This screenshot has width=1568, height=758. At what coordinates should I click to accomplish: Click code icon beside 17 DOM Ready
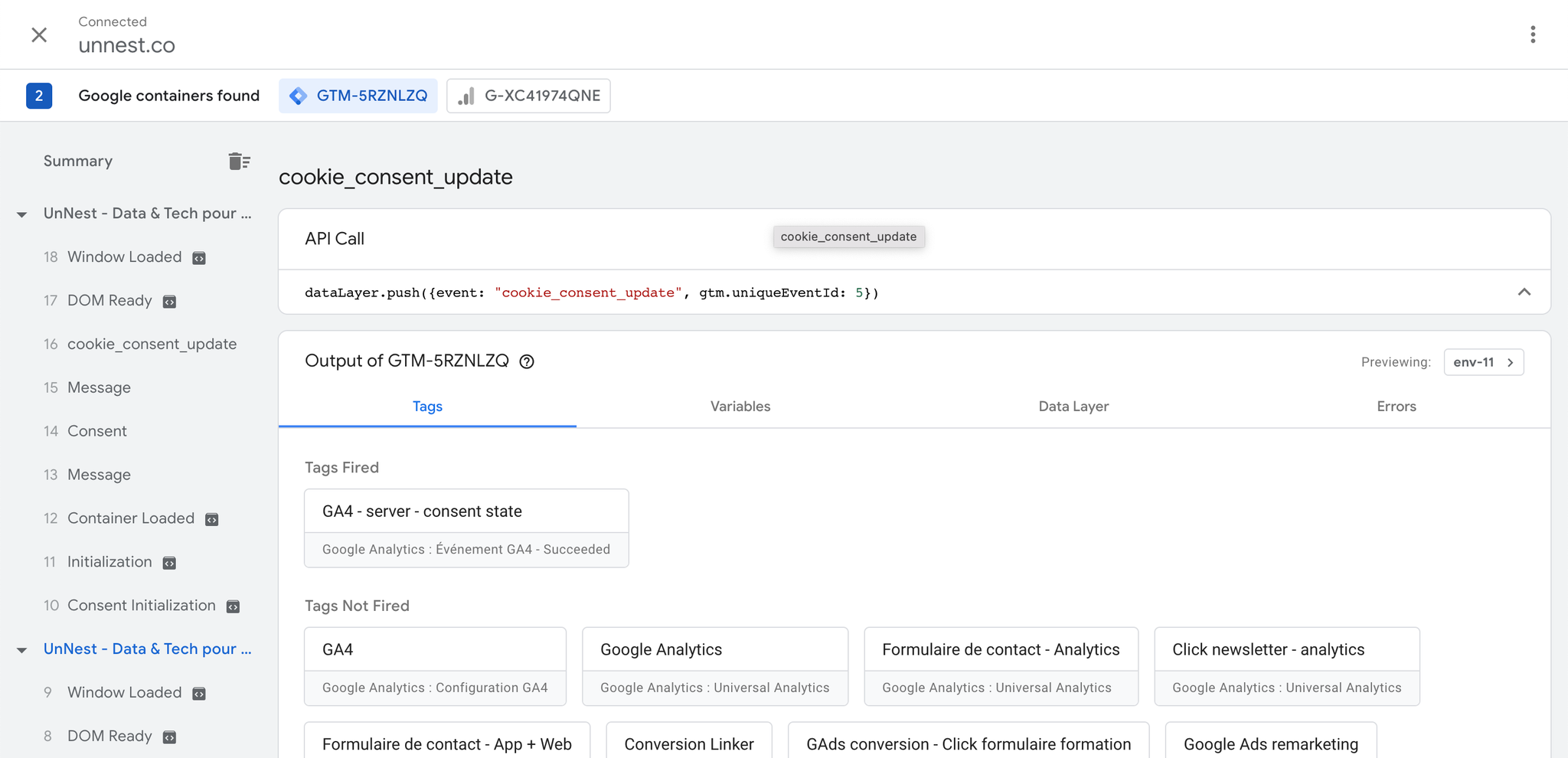tap(170, 302)
